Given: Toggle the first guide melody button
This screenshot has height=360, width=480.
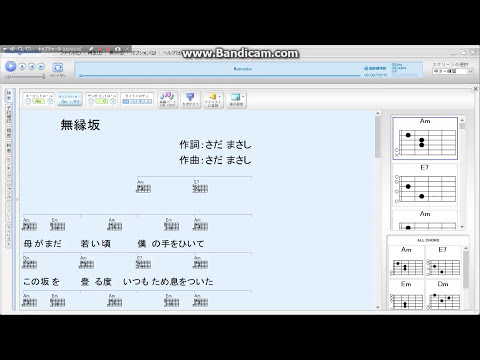Looking at the screenshot, I should click(126, 101).
